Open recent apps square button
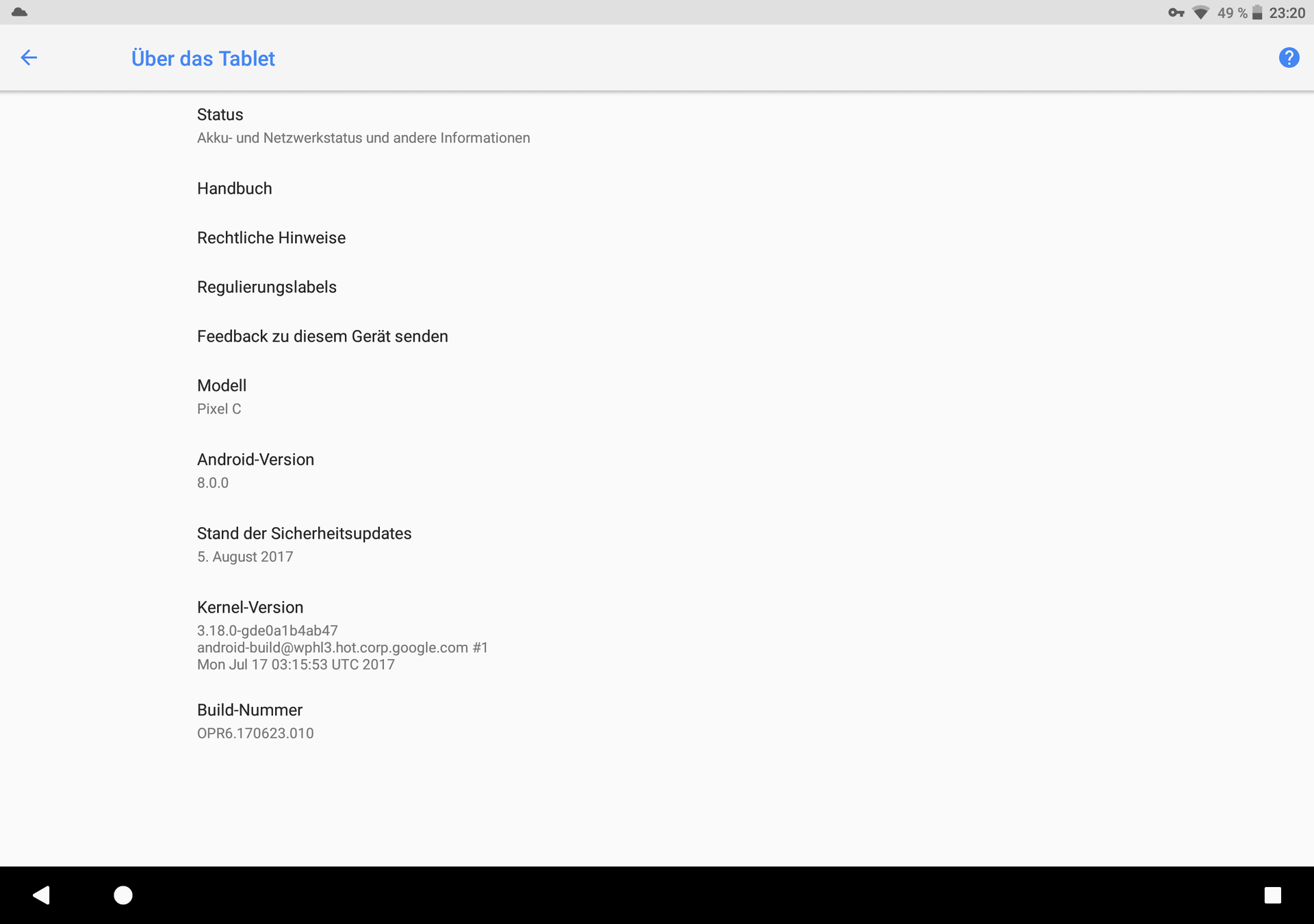This screenshot has width=1314, height=924. coord(1272,895)
